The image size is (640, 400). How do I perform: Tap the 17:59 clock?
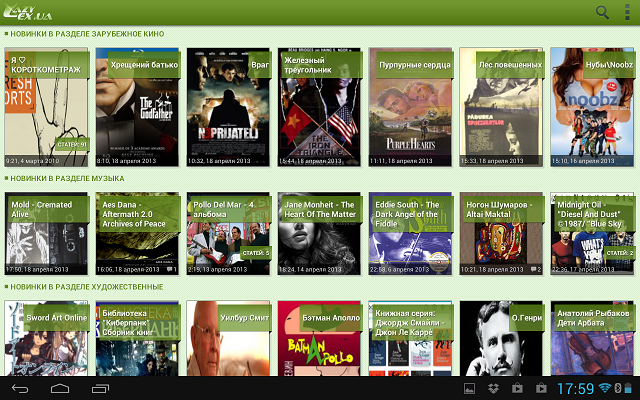point(576,389)
